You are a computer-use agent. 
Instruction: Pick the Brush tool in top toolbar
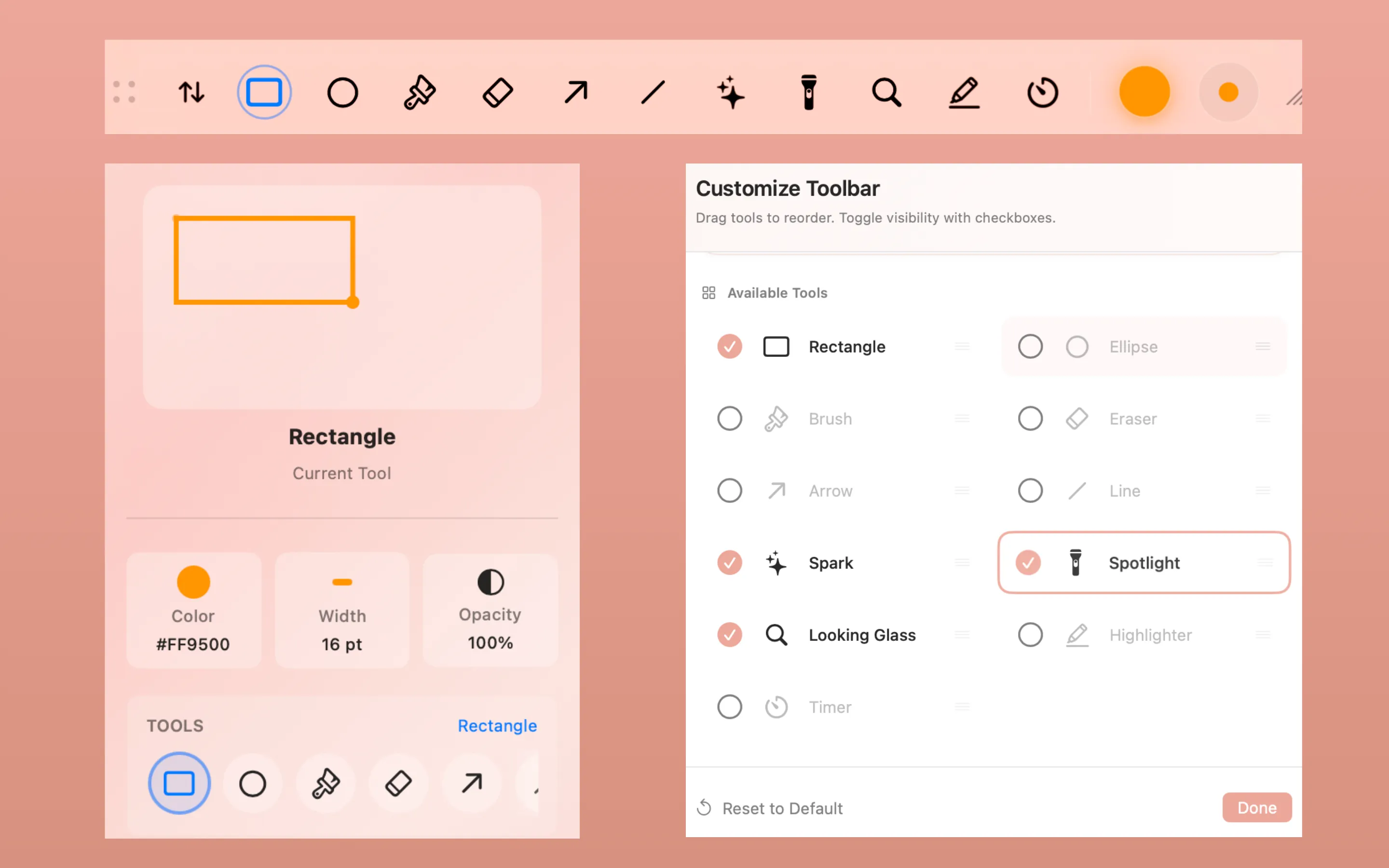tap(420, 92)
